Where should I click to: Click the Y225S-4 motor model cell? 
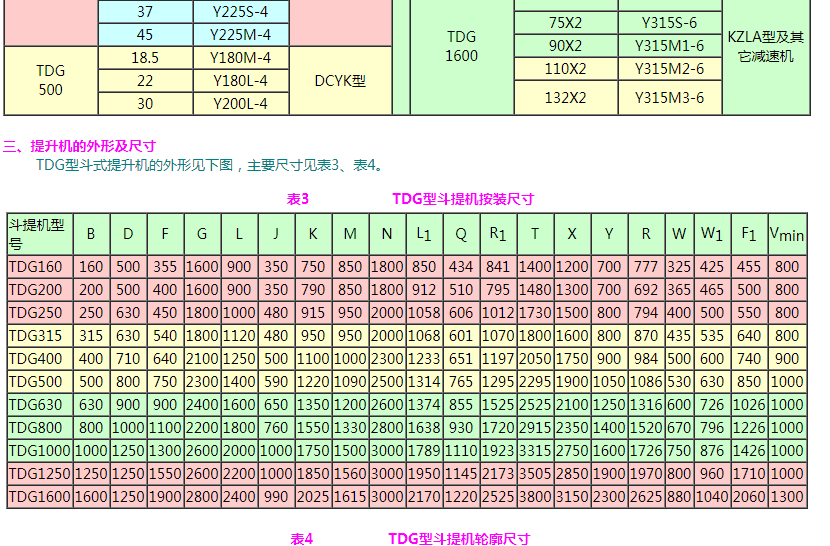click(x=242, y=12)
